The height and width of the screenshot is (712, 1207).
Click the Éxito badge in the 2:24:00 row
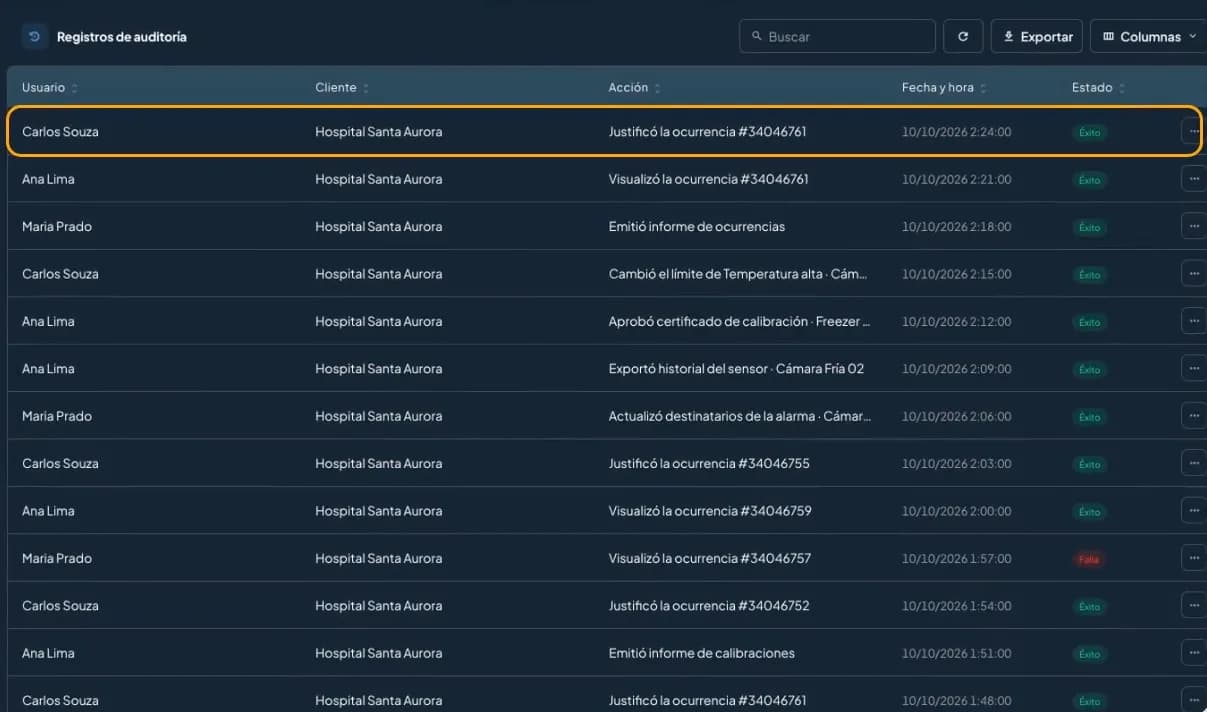coord(1089,132)
